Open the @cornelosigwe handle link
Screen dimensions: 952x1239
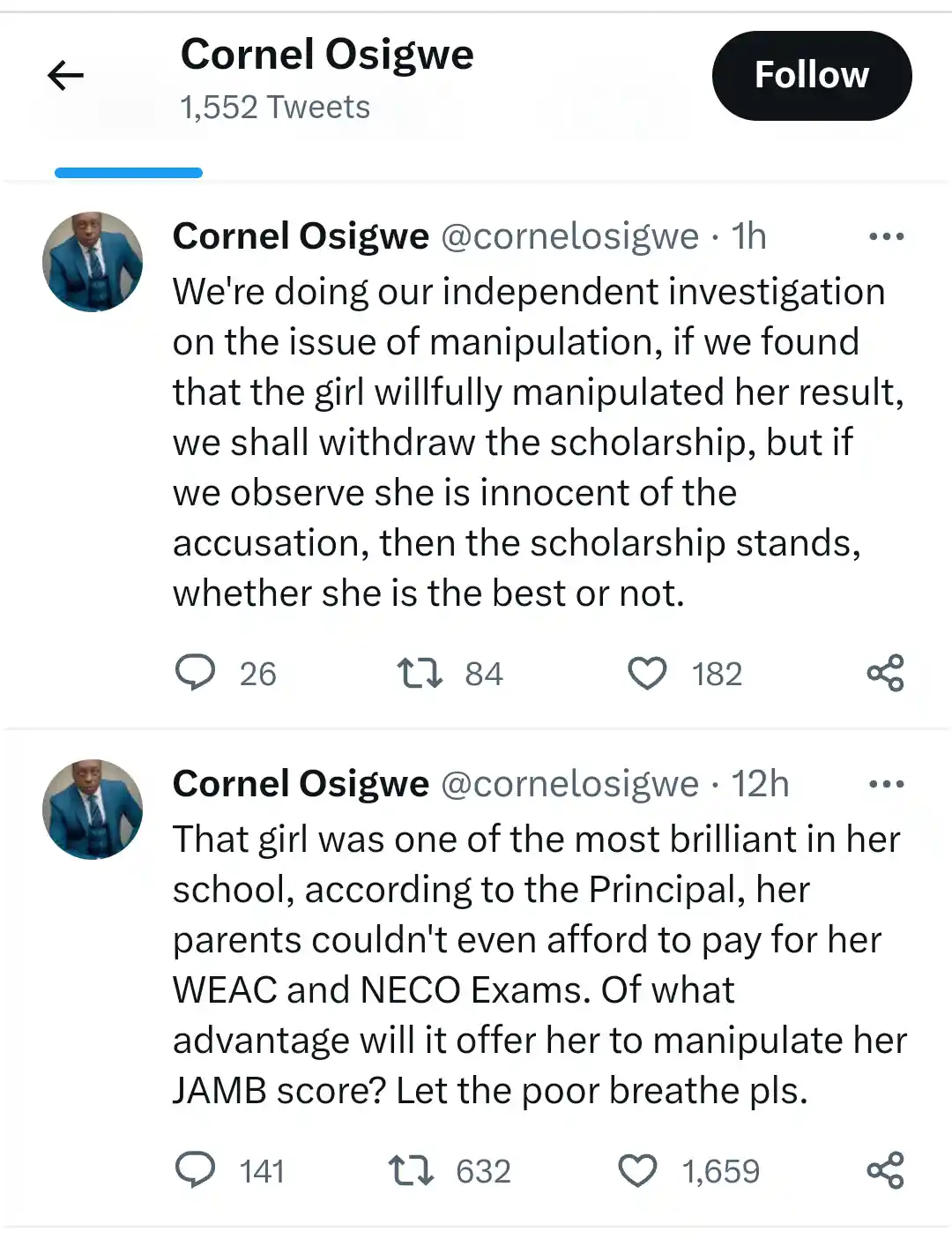coord(574,235)
